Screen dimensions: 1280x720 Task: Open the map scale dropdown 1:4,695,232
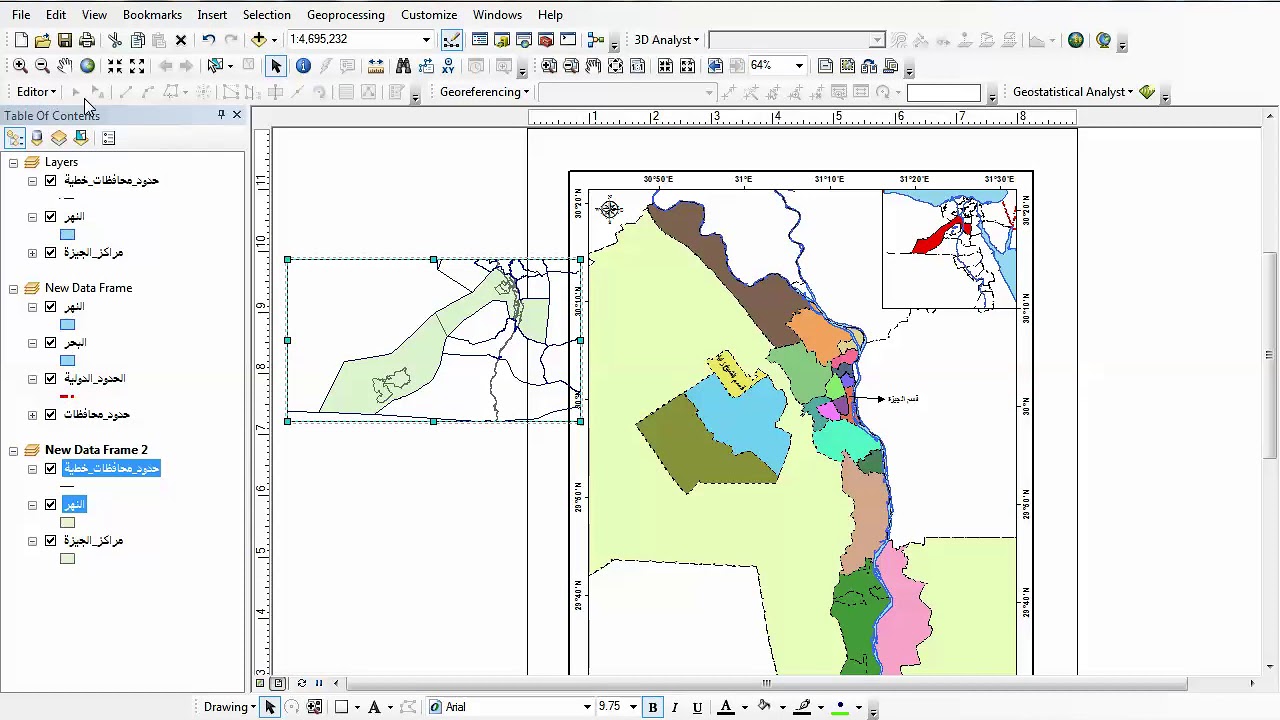click(426, 40)
